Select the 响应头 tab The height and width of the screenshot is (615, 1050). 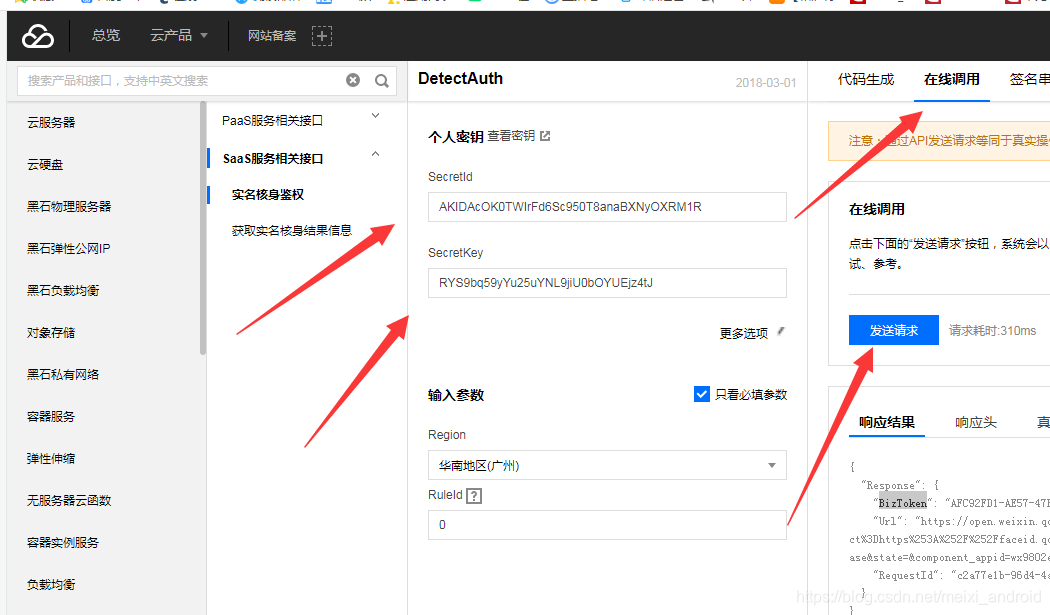click(976, 422)
